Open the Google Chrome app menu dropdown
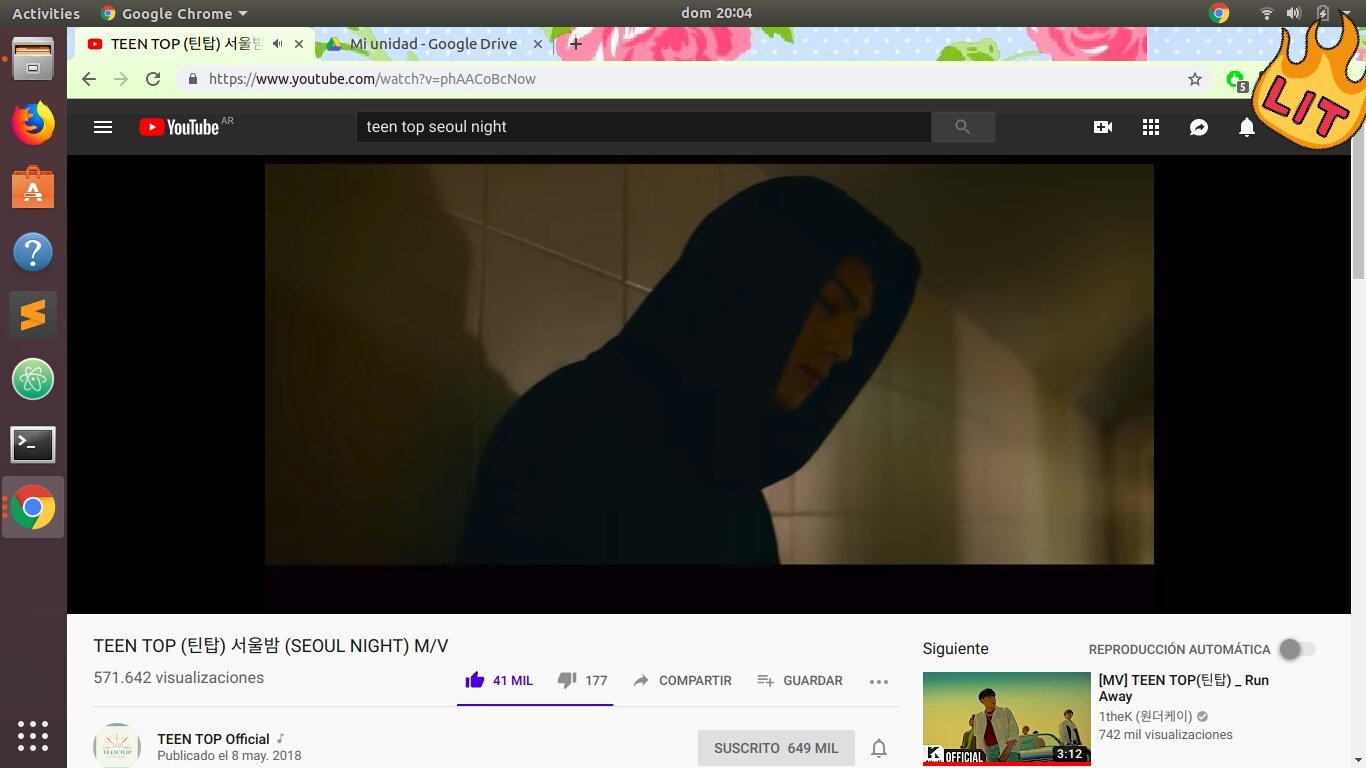1366x768 pixels. (x=174, y=13)
